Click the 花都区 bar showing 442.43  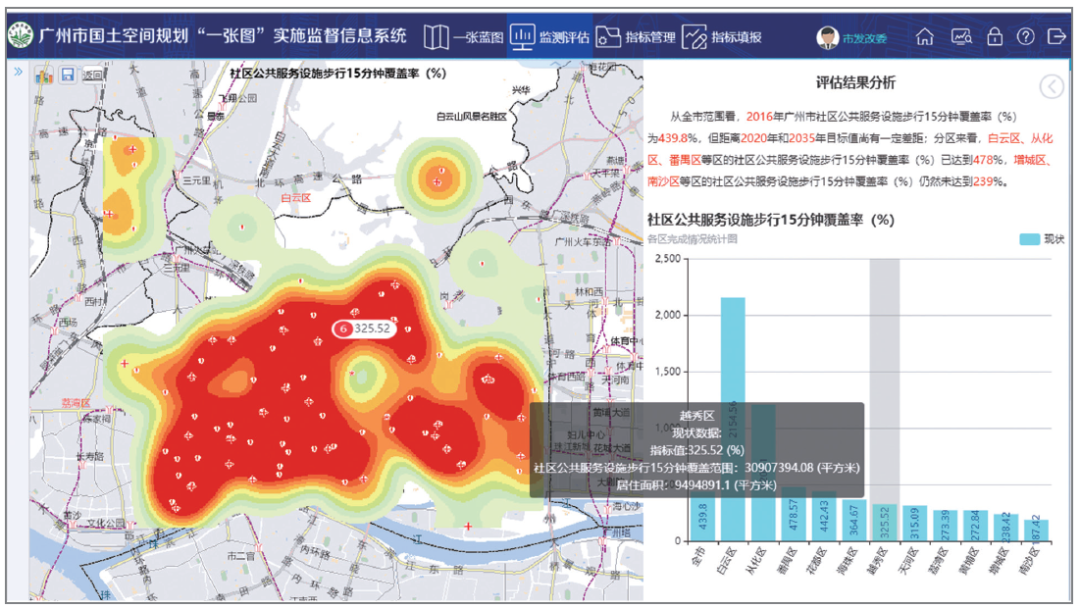pyautogui.click(x=824, y=516)
